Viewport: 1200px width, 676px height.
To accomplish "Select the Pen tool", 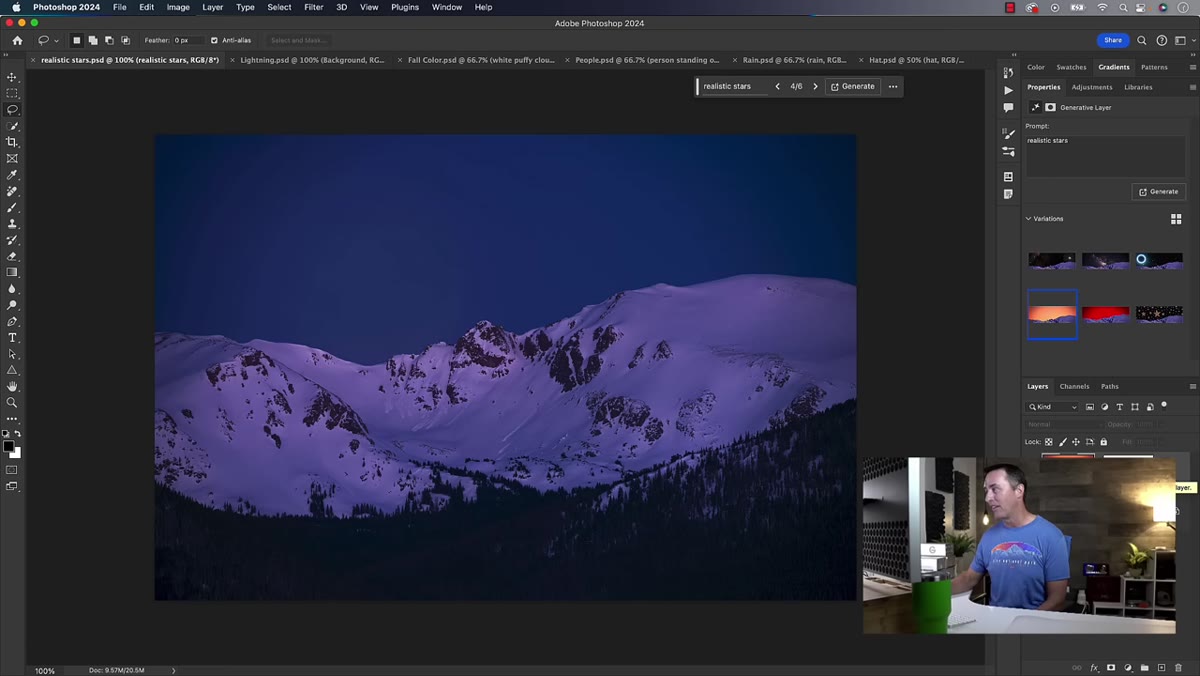I will (x=12, y=321).
